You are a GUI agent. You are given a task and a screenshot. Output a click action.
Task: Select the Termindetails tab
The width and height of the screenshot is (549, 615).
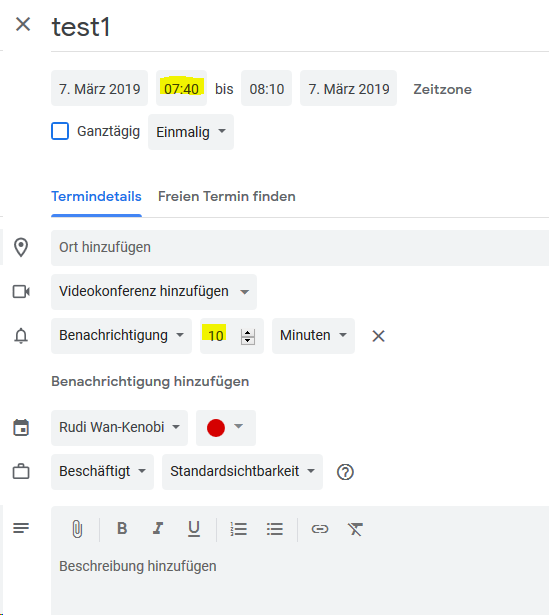tap(96, 196)
